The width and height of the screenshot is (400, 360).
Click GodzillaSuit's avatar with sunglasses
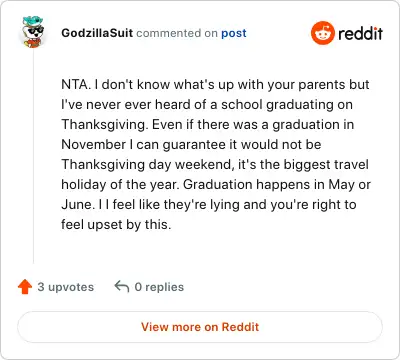pos(33,32)
